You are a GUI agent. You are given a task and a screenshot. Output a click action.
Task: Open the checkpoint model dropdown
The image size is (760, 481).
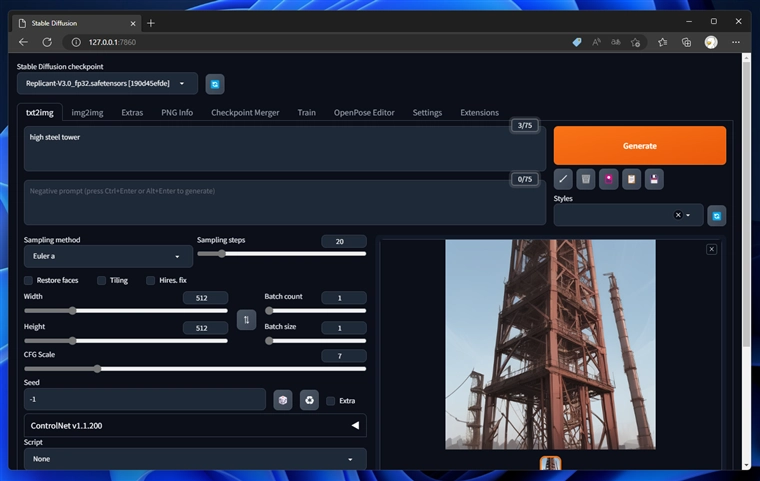[107, 83]
